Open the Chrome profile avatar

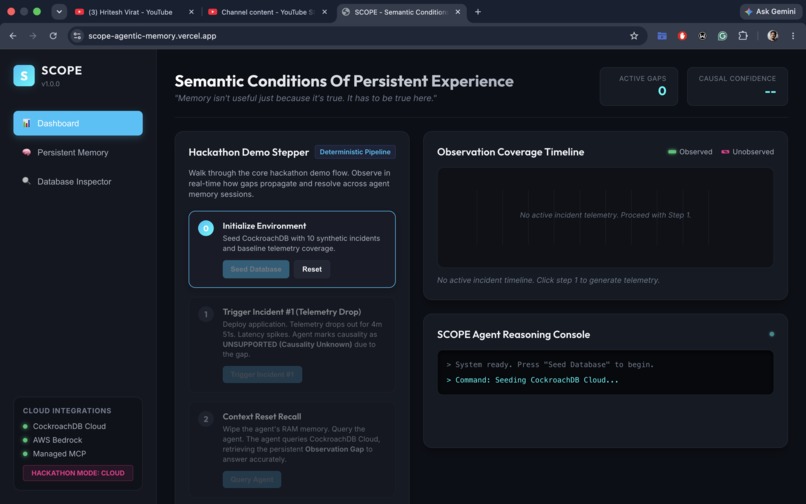772,36
